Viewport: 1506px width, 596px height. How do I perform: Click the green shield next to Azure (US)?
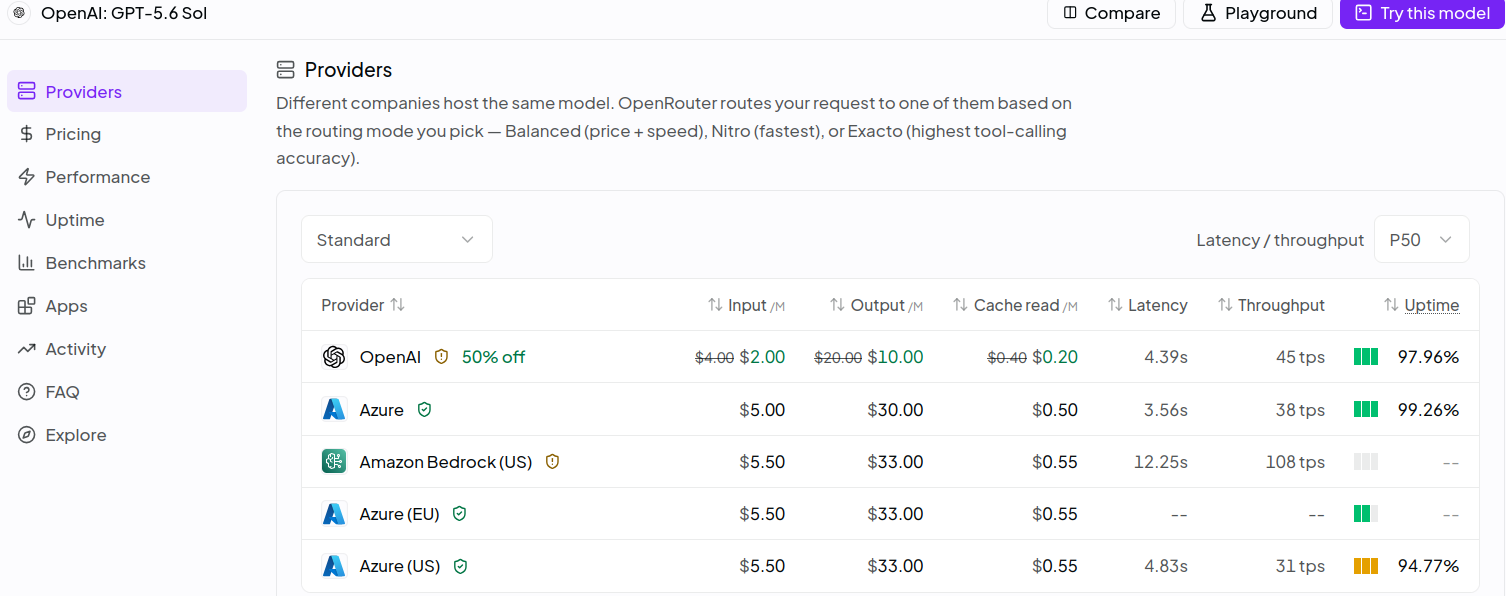460,565
